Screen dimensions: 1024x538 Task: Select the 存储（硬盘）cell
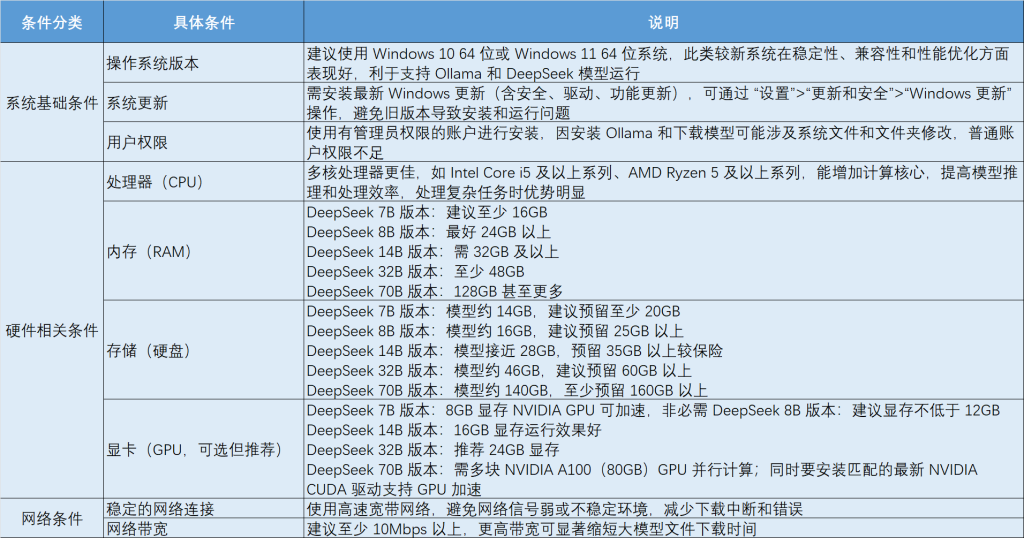[x=150, y=350]
